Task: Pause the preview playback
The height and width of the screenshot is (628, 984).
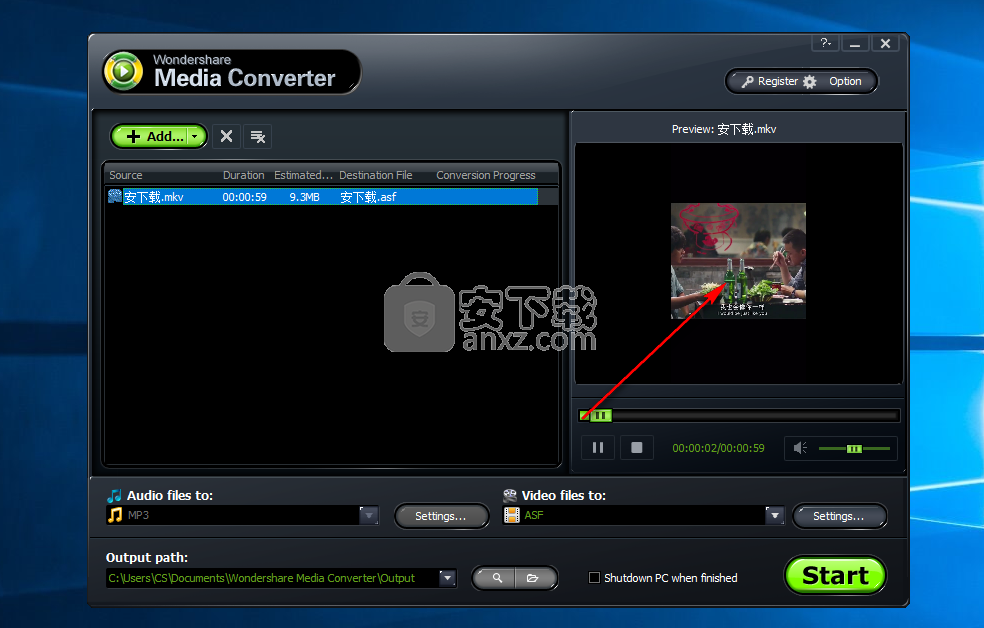Action: tap(597, 448)
